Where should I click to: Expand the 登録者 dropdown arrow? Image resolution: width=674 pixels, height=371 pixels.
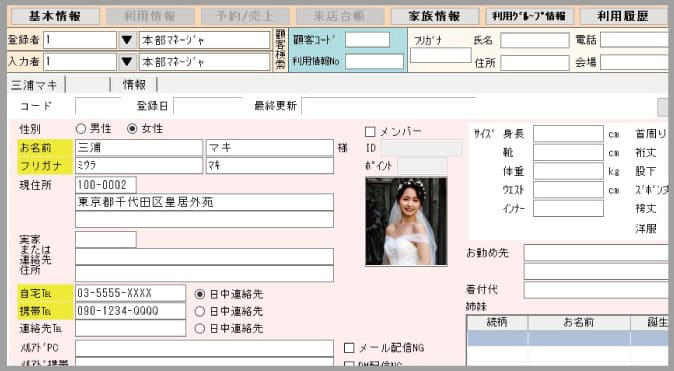(127, 40)
